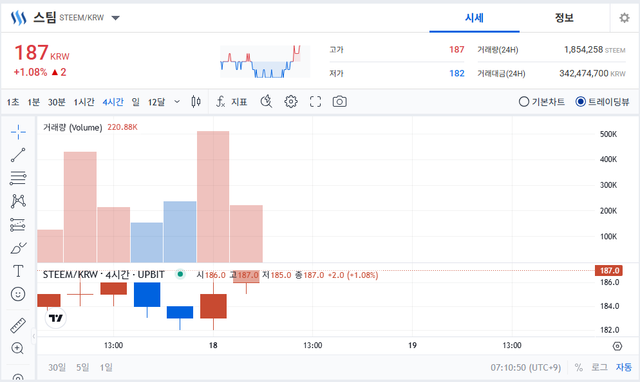Open the Fibonacci retracement lines tool

(18, 178)
